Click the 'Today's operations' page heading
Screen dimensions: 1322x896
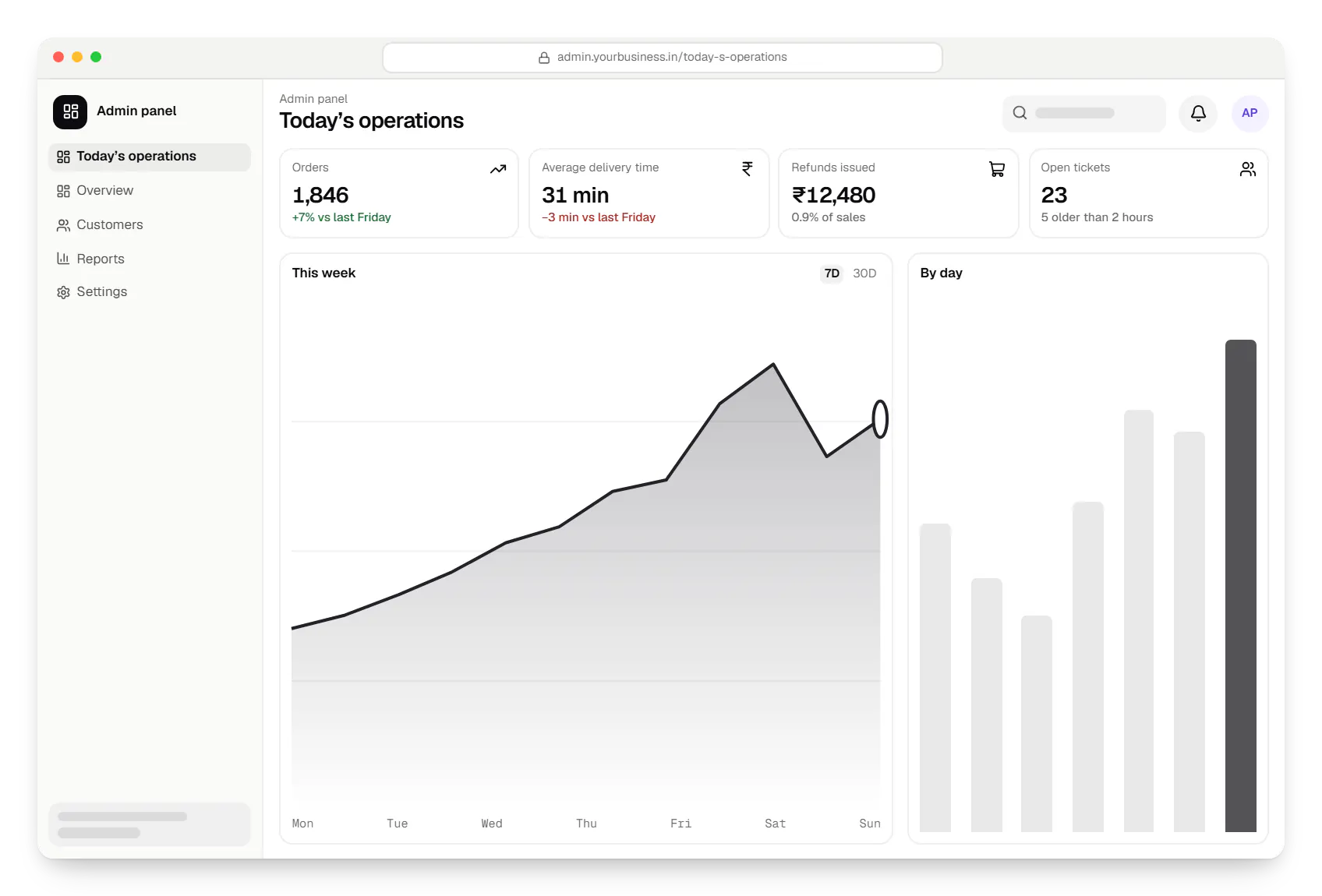(371, 121)
